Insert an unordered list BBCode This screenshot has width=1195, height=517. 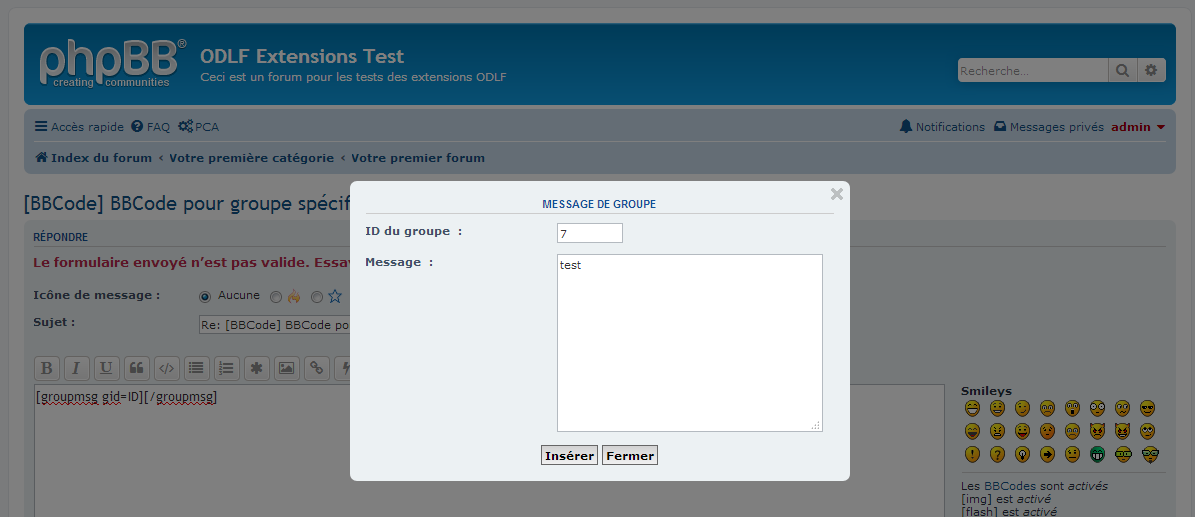(x=196, y=368)
